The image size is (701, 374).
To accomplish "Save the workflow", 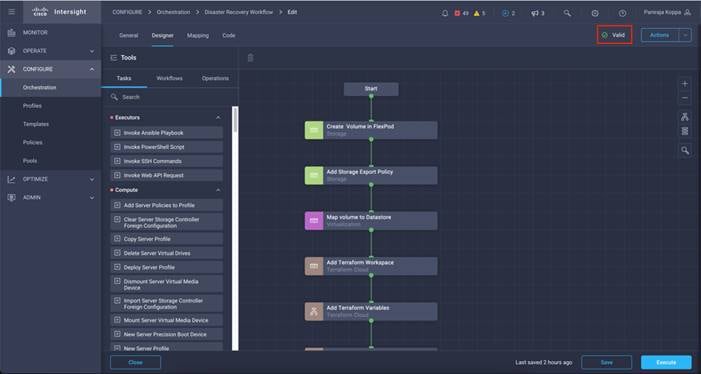I will 607,362.
